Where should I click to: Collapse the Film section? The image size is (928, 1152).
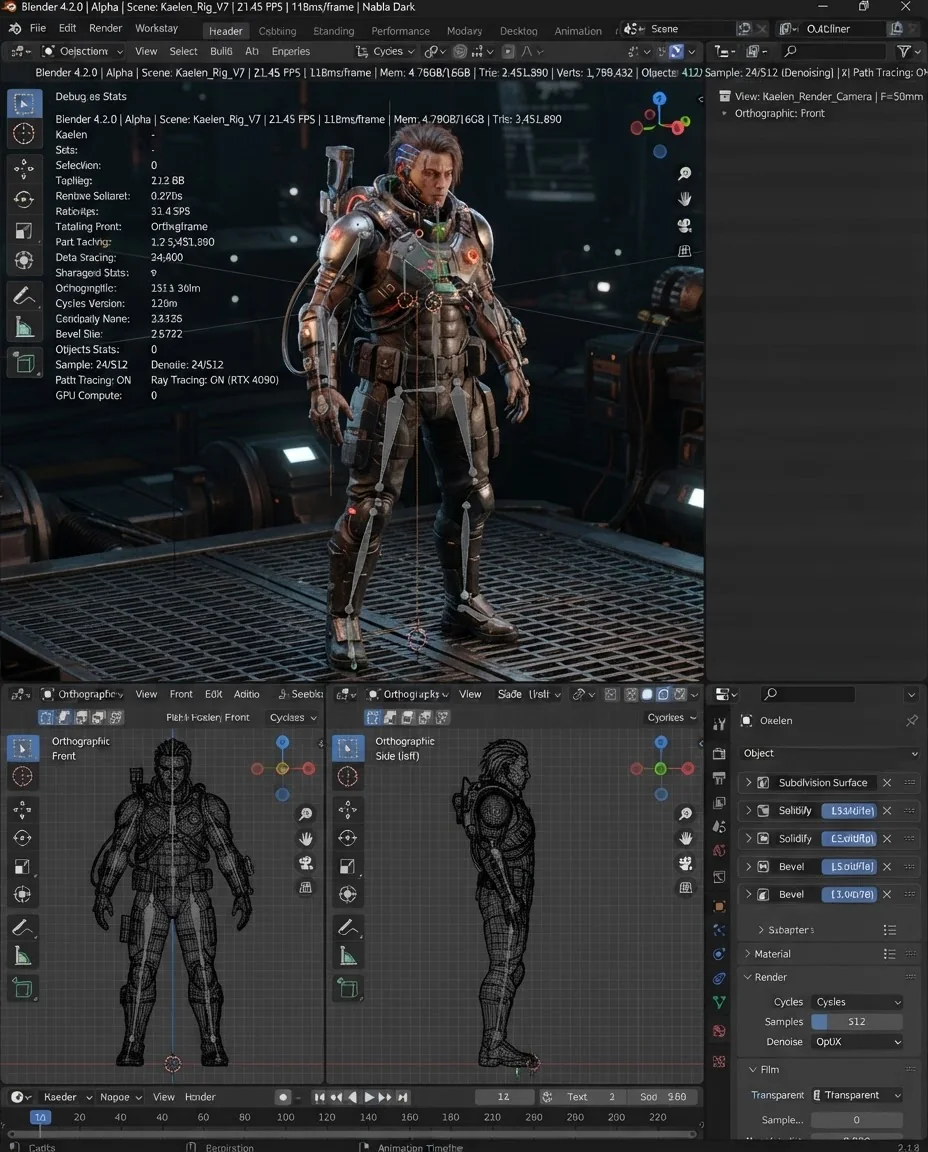click(x=752, y=1070)
